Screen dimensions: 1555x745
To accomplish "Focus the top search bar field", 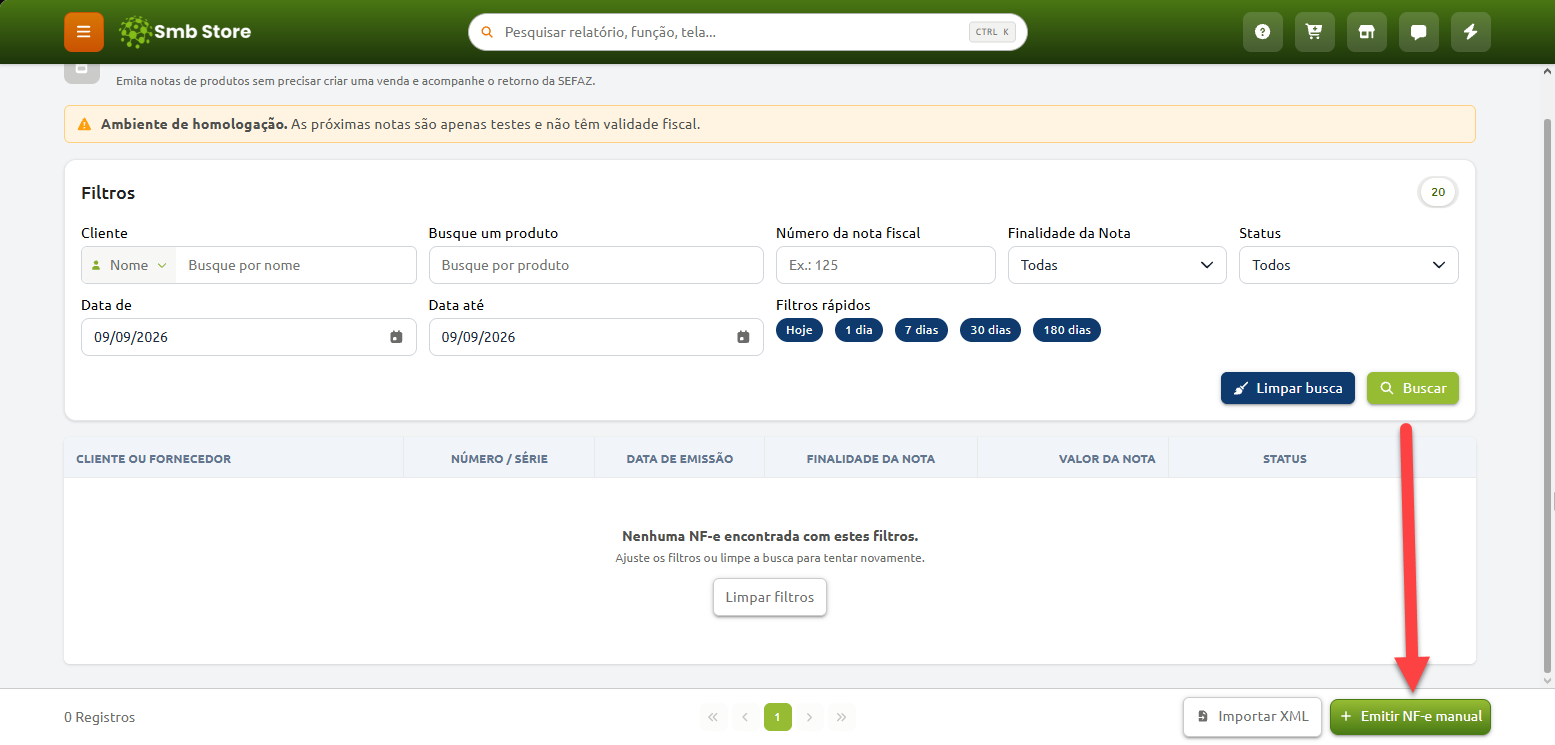I will (748, 32).
